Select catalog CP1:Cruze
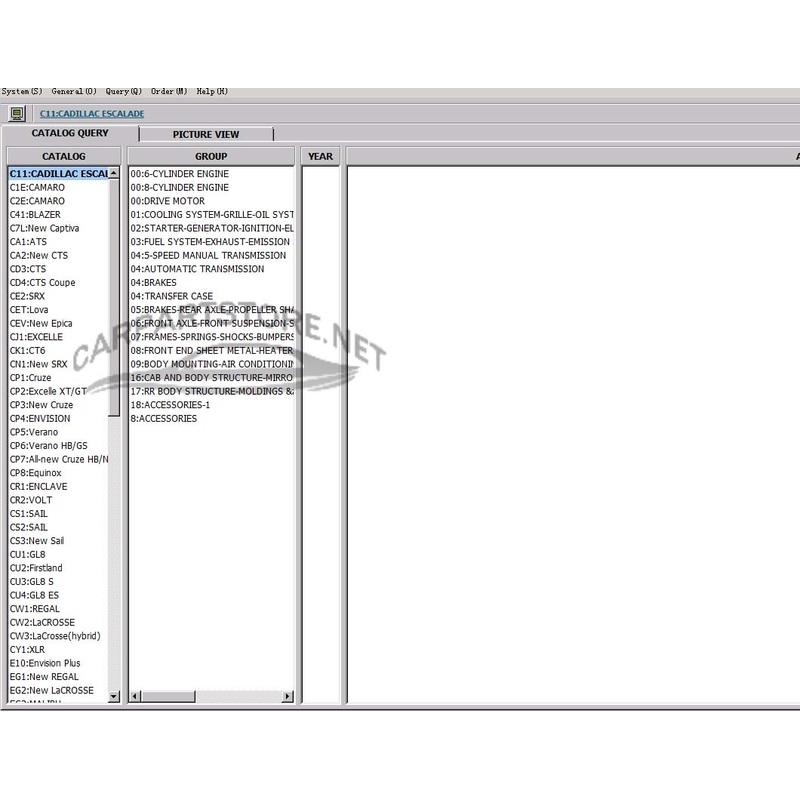 tap(31, 378)
